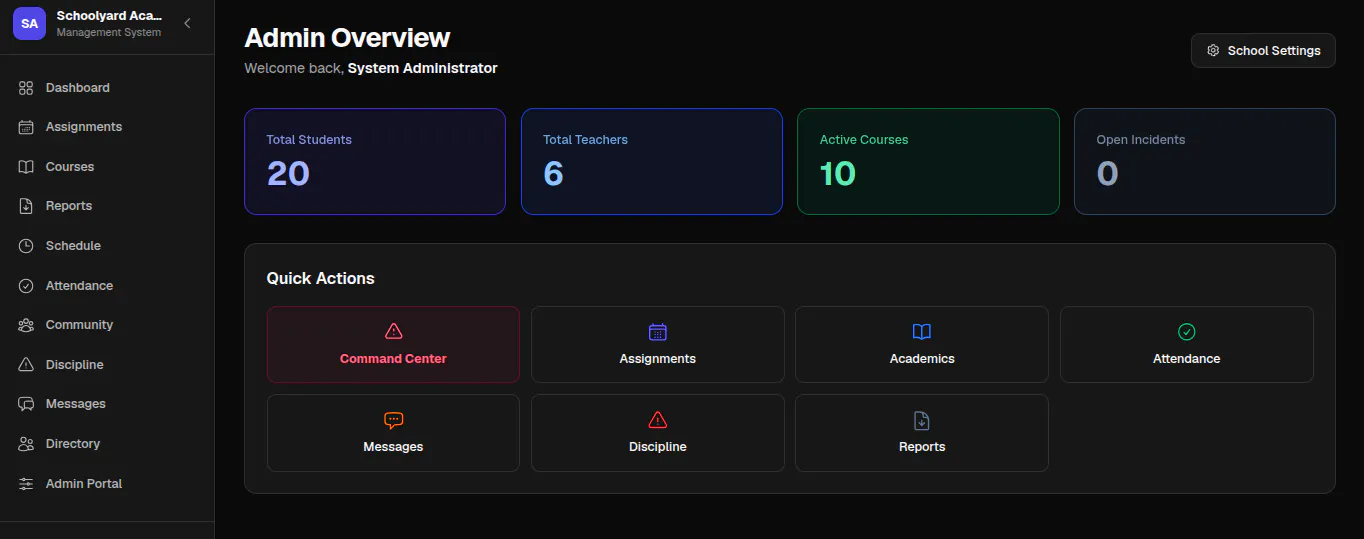The width and height of the screenshot is (1364, 539).
Task: Open Messages from the sidebar
Action: [107, 404]
